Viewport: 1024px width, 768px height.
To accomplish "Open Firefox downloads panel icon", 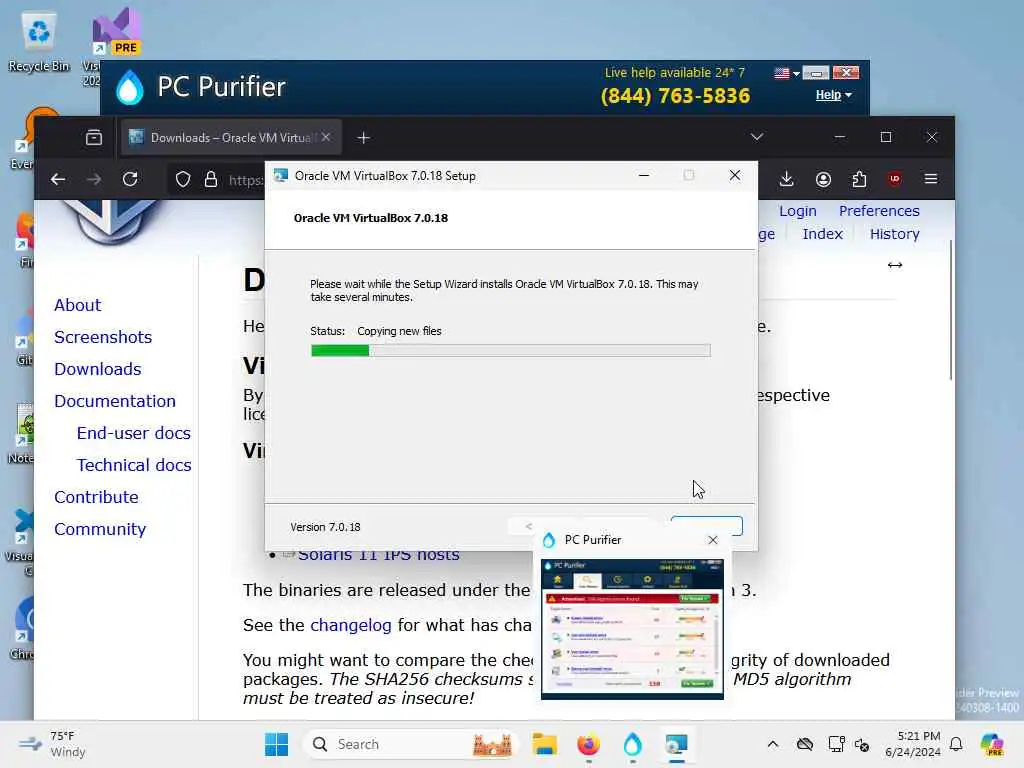I will tap(786, 179).
